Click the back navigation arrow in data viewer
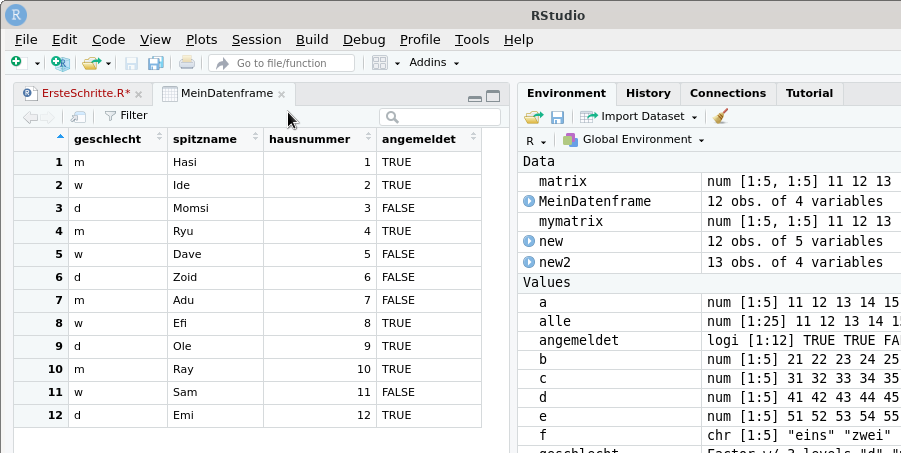Image resolution: width=901 pixels, height=453 pixels. (x=30, y=117)
